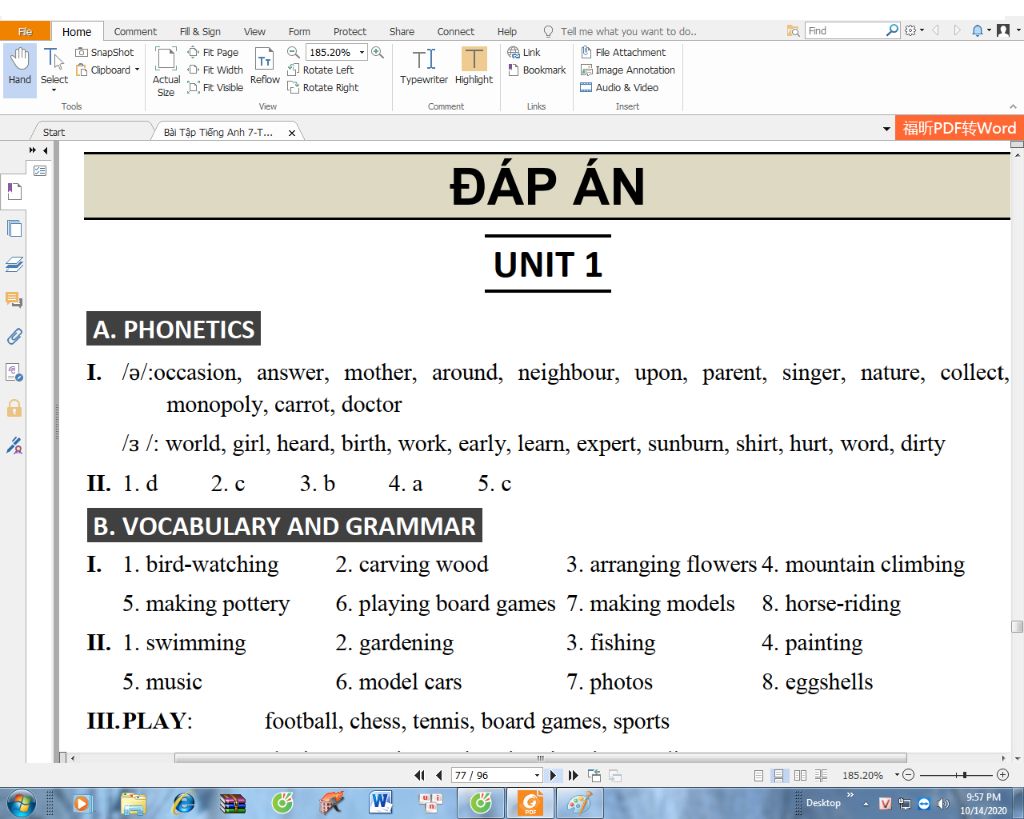This screenshot has width=1024, height=819.
Task: Switch to the View ribbon tab
Action: pyautogui.click(x=254, y=31)
